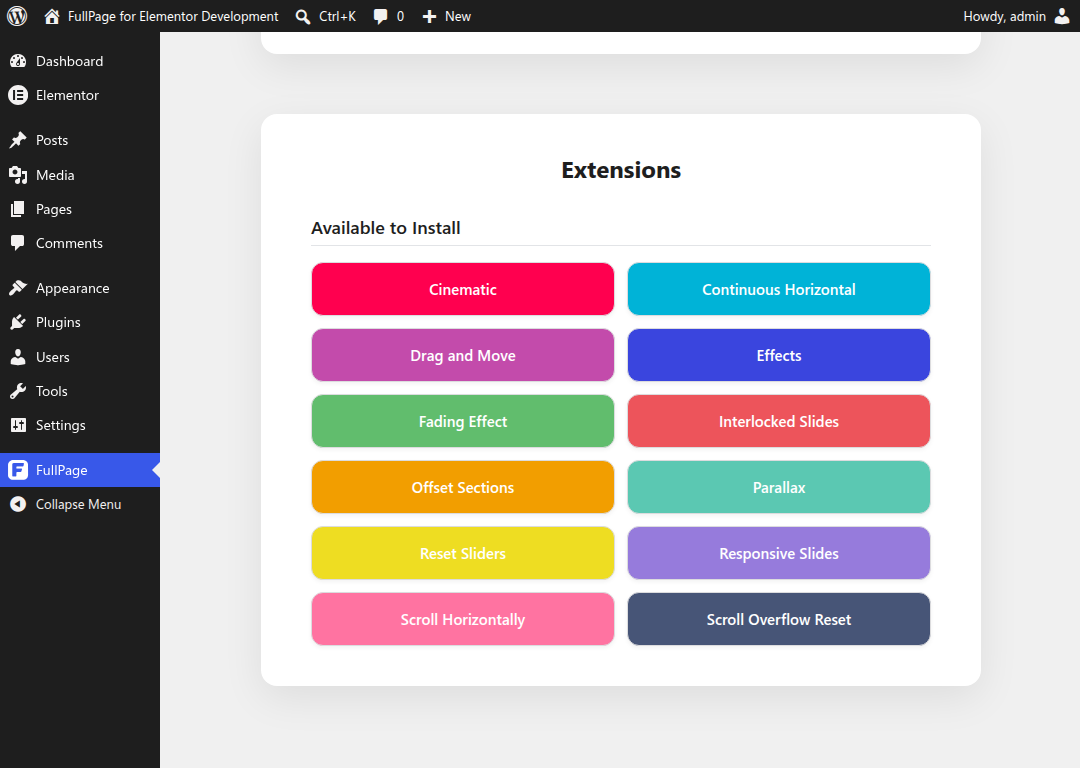This screenshot has height=768, width=1080.
Task: Click the admin user avatar icon
Action: [x=1062, y=16]
